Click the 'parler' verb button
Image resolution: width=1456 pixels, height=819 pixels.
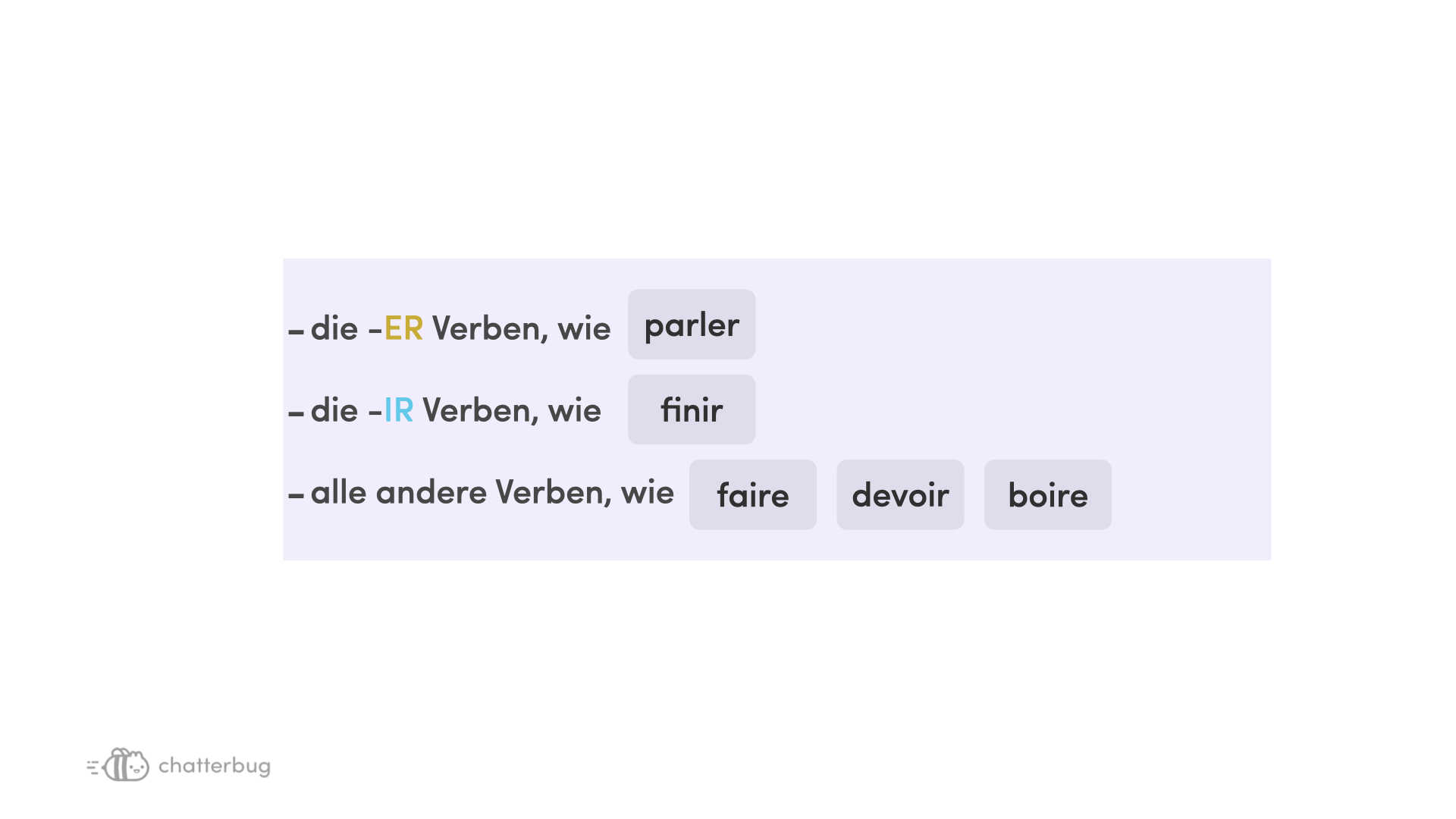coord(691,325)
